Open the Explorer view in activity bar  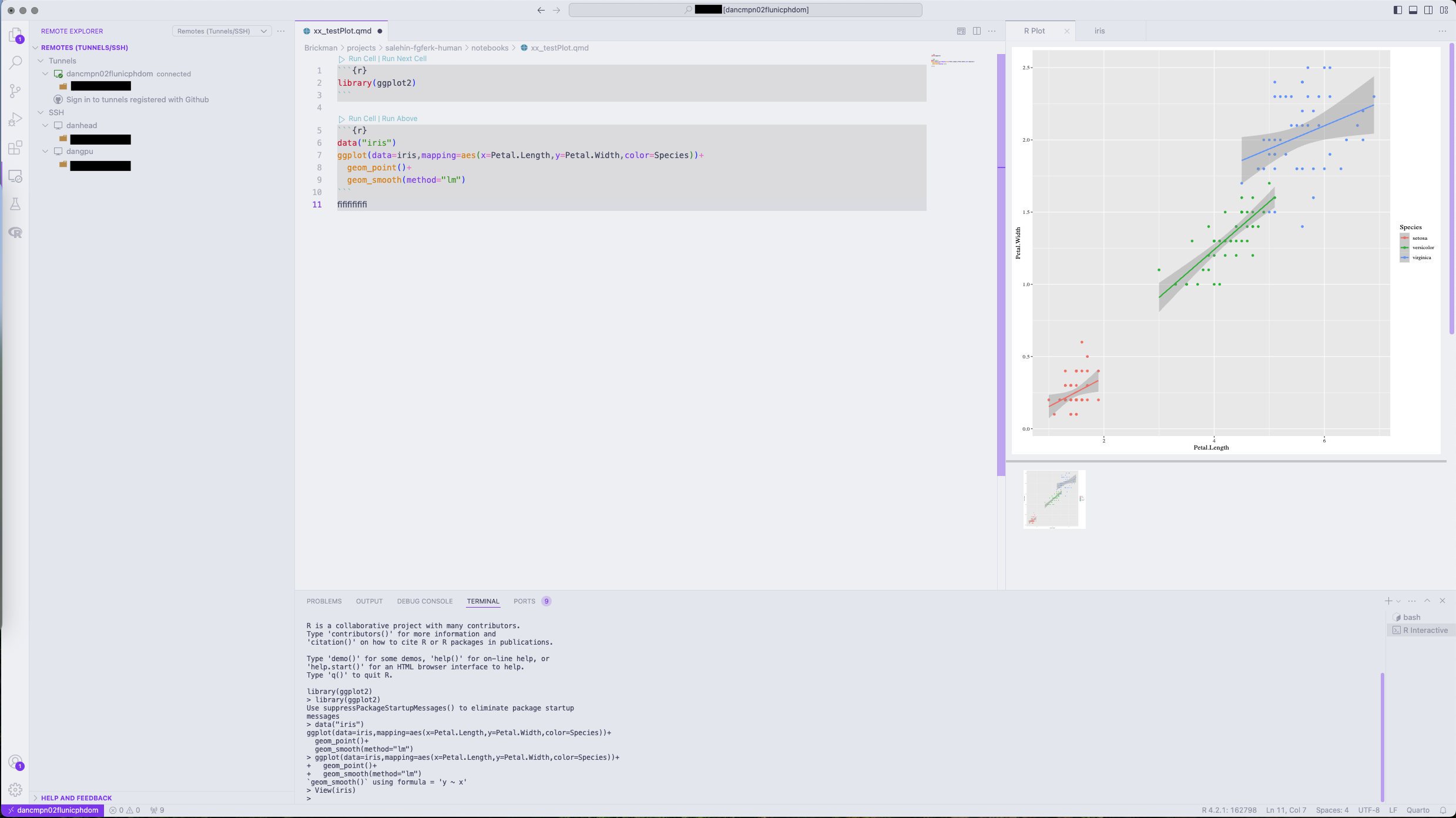coord(15,35)
